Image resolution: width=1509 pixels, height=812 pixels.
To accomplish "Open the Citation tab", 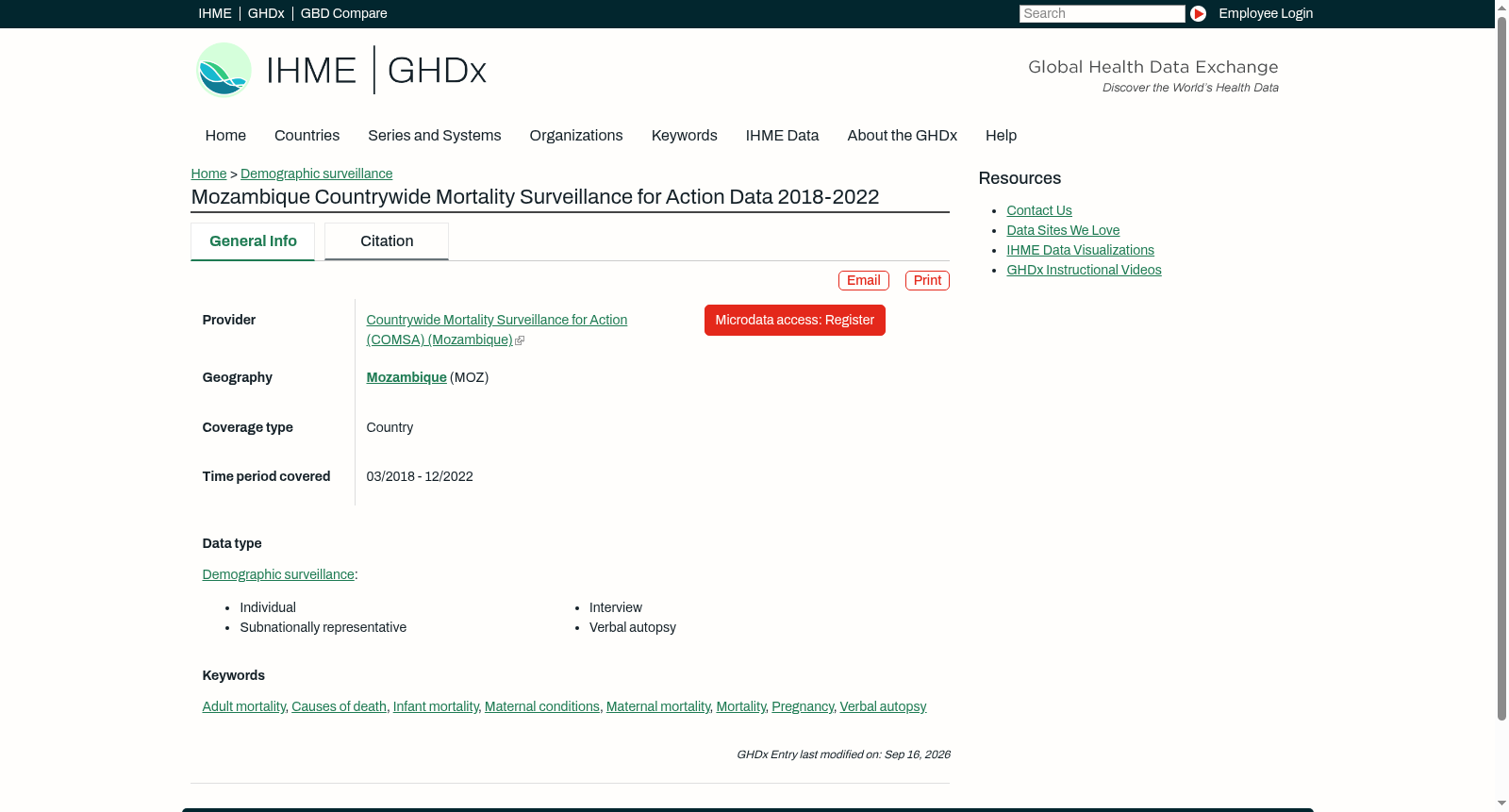I will 387,241.
